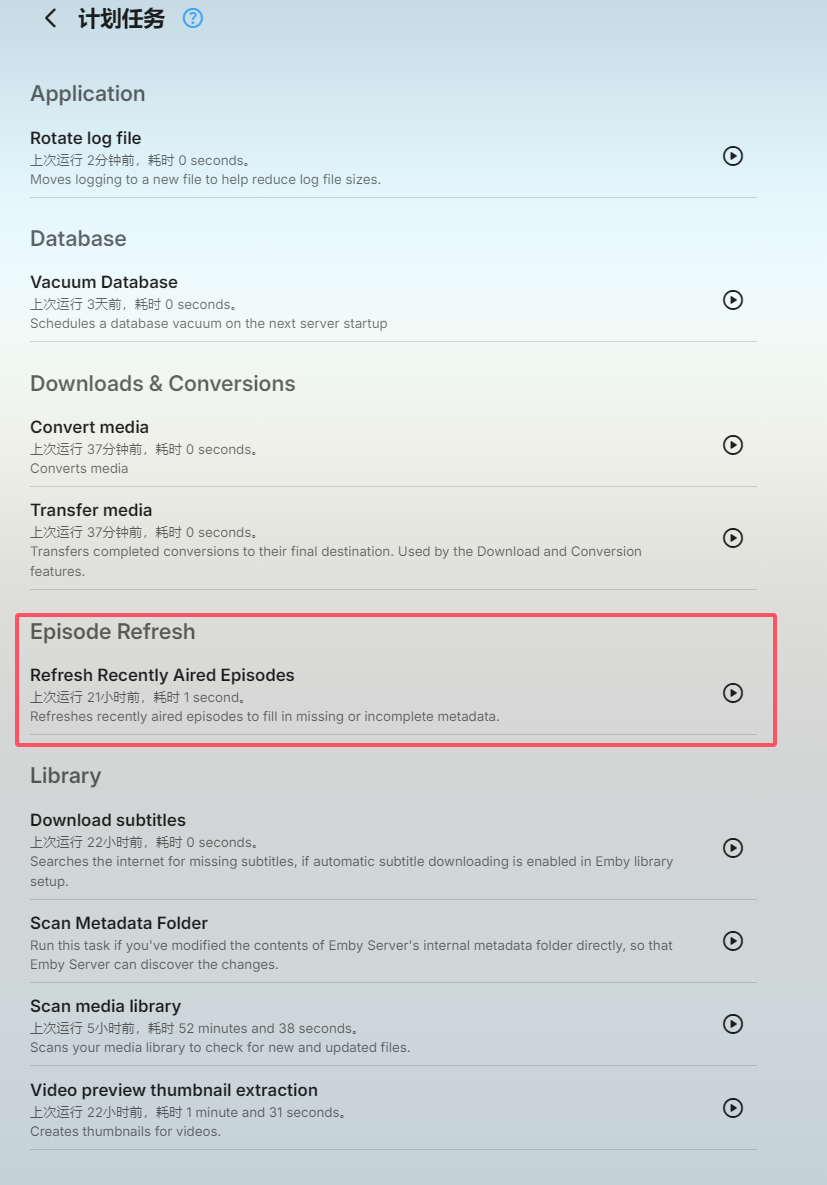The width and height of the screenshot is (827, 1185).
Task: Run the Rotate log file task
Action: click(733, 156)
